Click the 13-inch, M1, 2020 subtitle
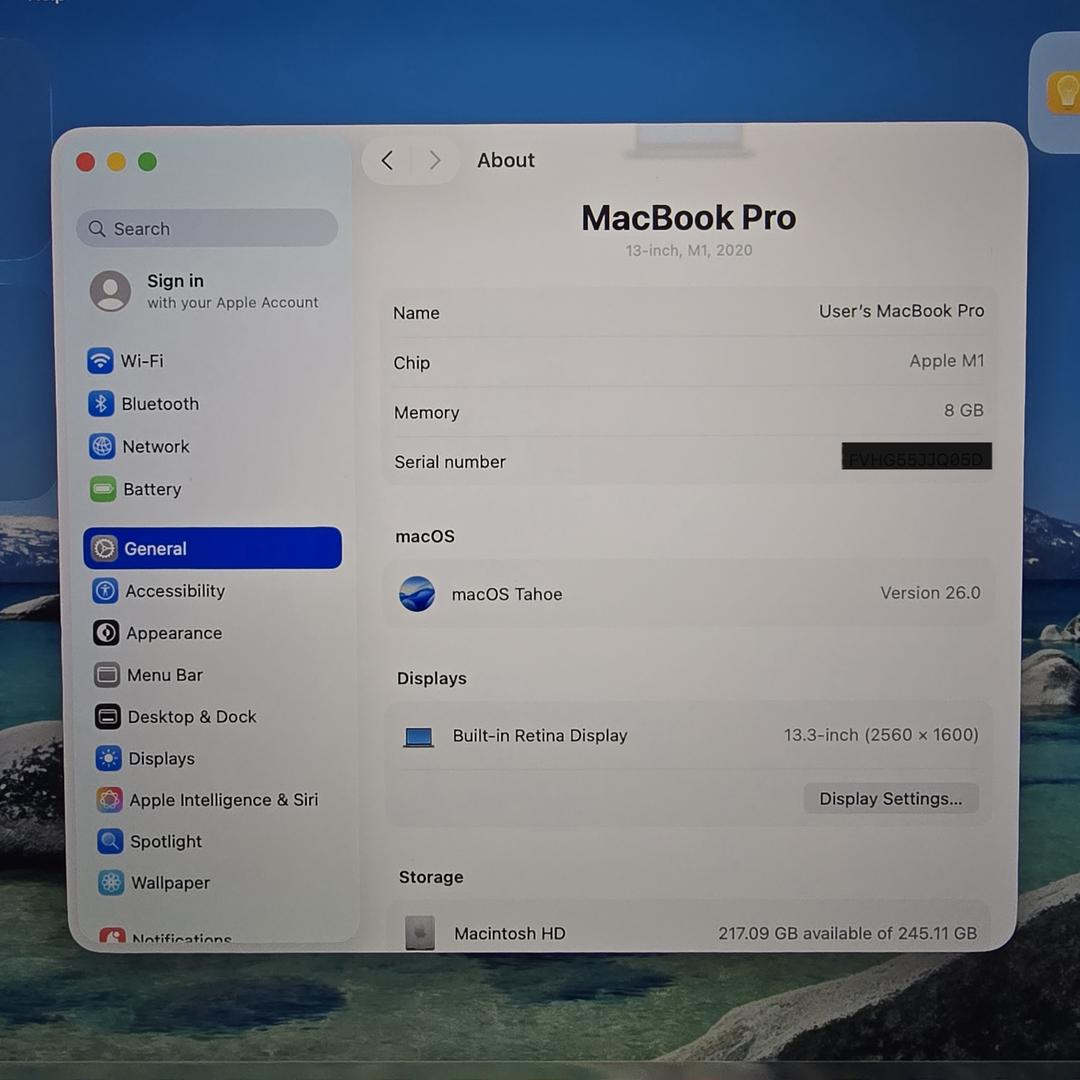 click(689, 250)
